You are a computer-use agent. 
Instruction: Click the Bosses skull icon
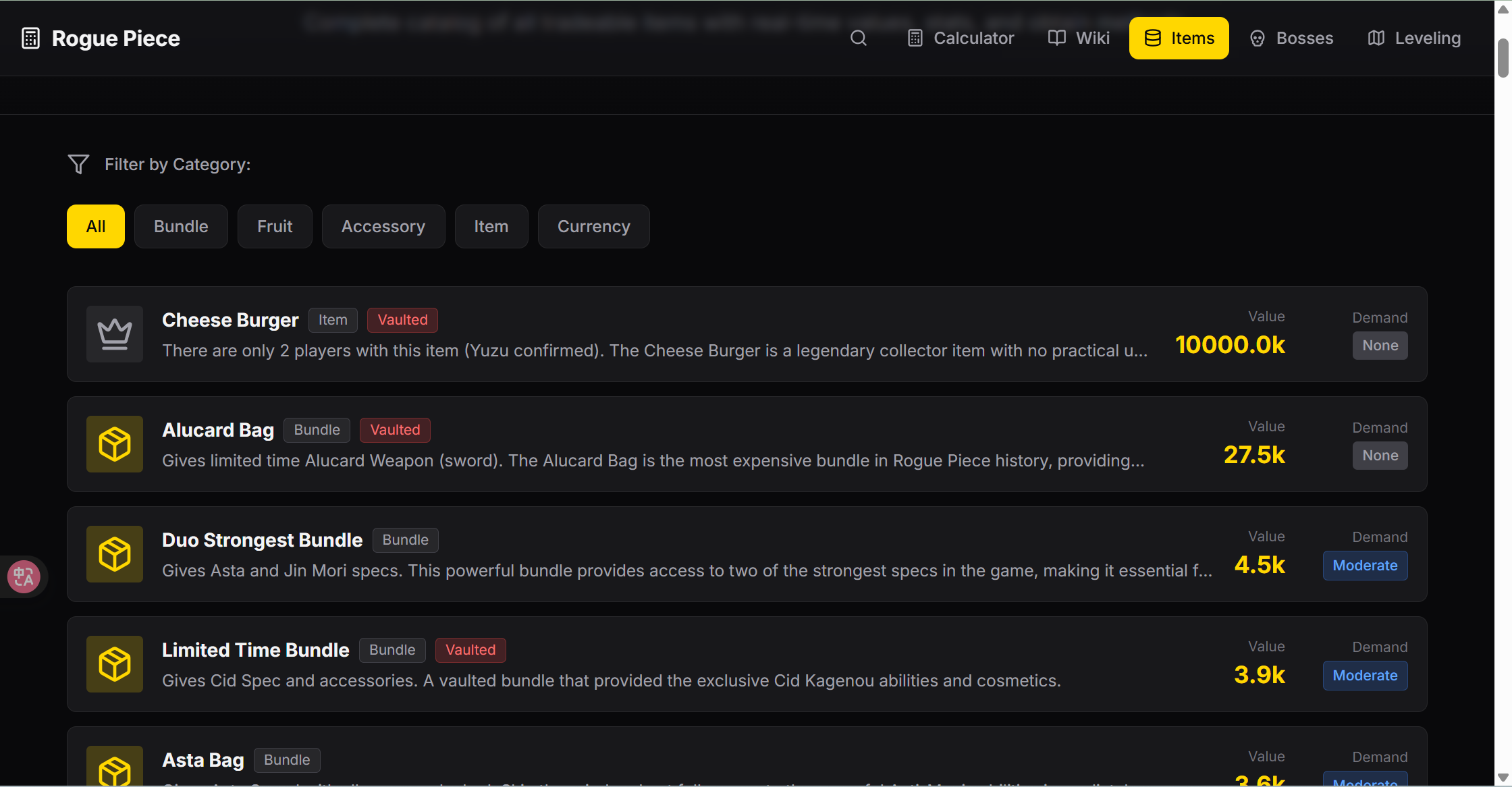pos(1258,38)
